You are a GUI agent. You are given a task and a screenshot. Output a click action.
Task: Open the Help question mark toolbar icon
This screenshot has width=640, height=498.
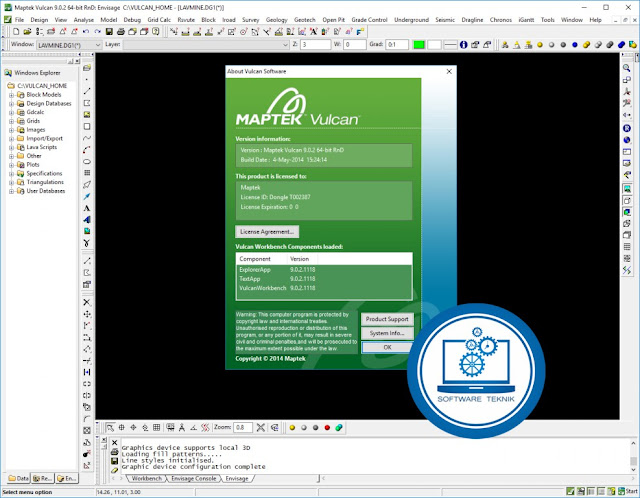click(x=156, y=31)
